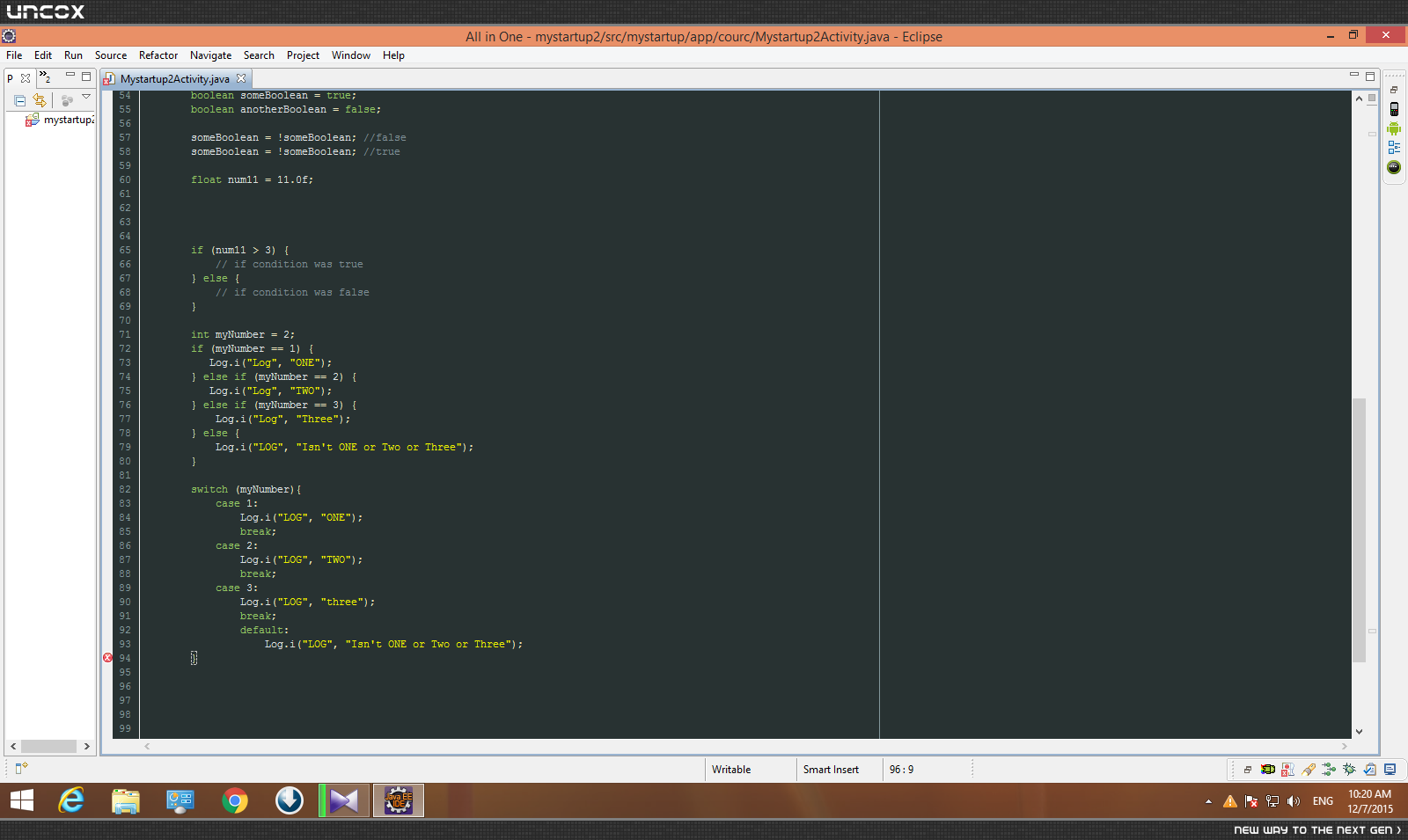Minimize the Package Explorer panel

tap(70, 76)
